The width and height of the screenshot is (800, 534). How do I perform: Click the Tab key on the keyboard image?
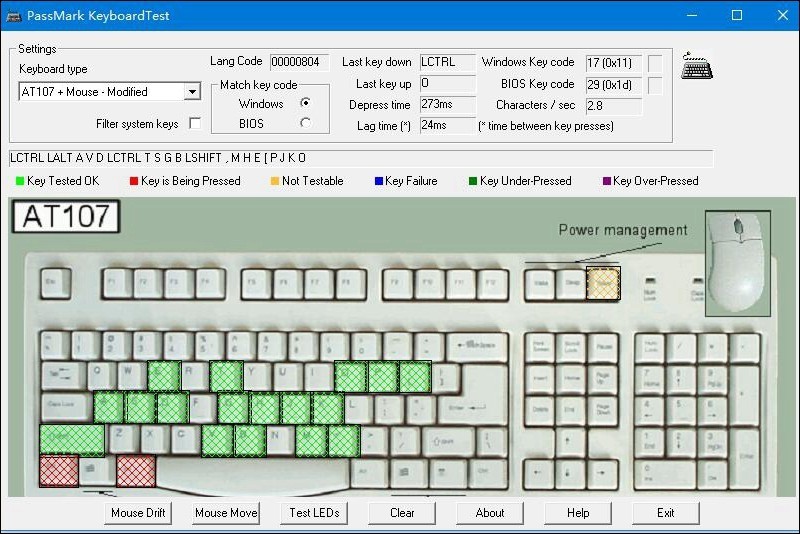point(63,376)
